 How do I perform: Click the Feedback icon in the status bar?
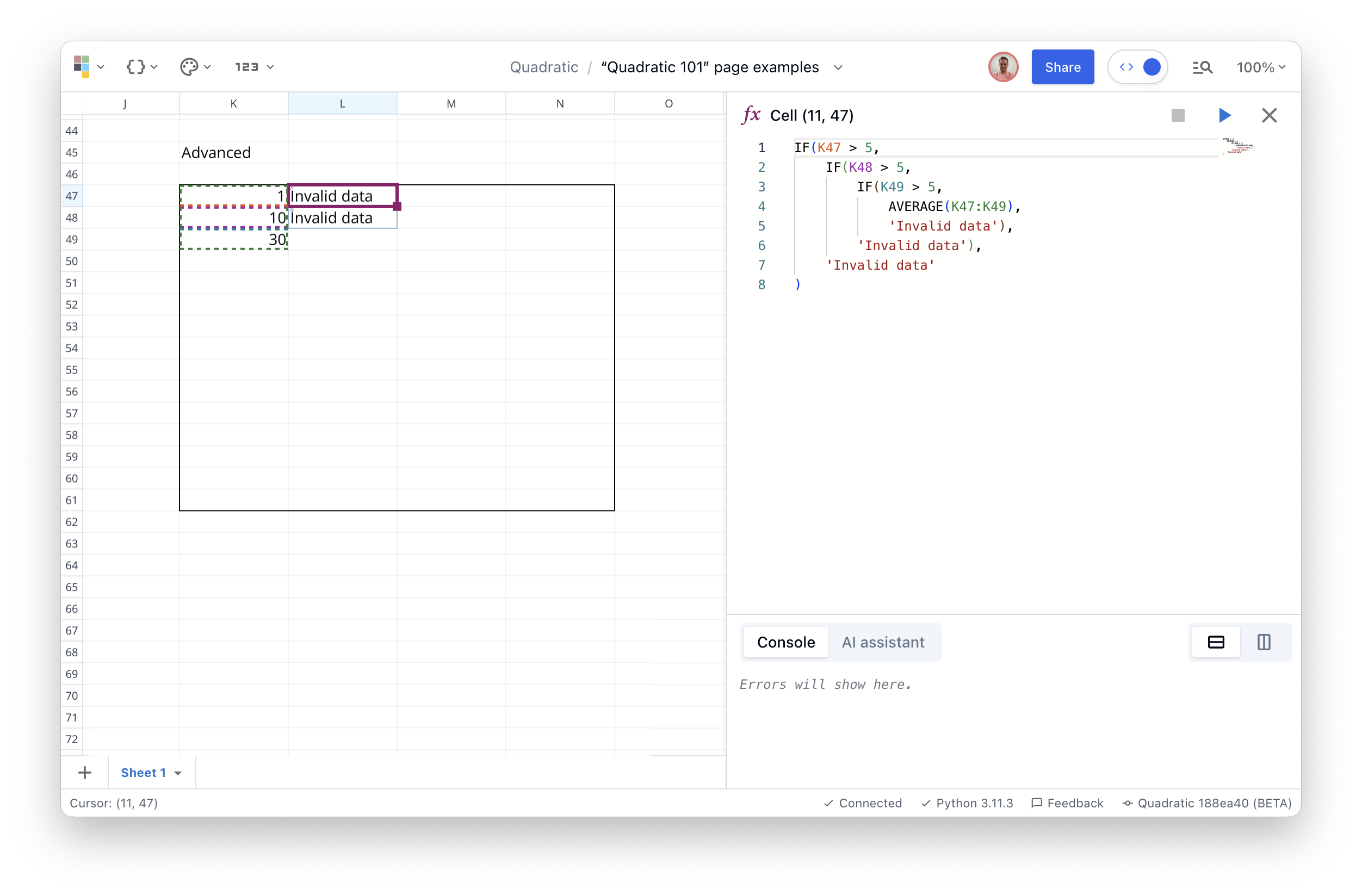pyautogui.click(x=1038, y=802)
